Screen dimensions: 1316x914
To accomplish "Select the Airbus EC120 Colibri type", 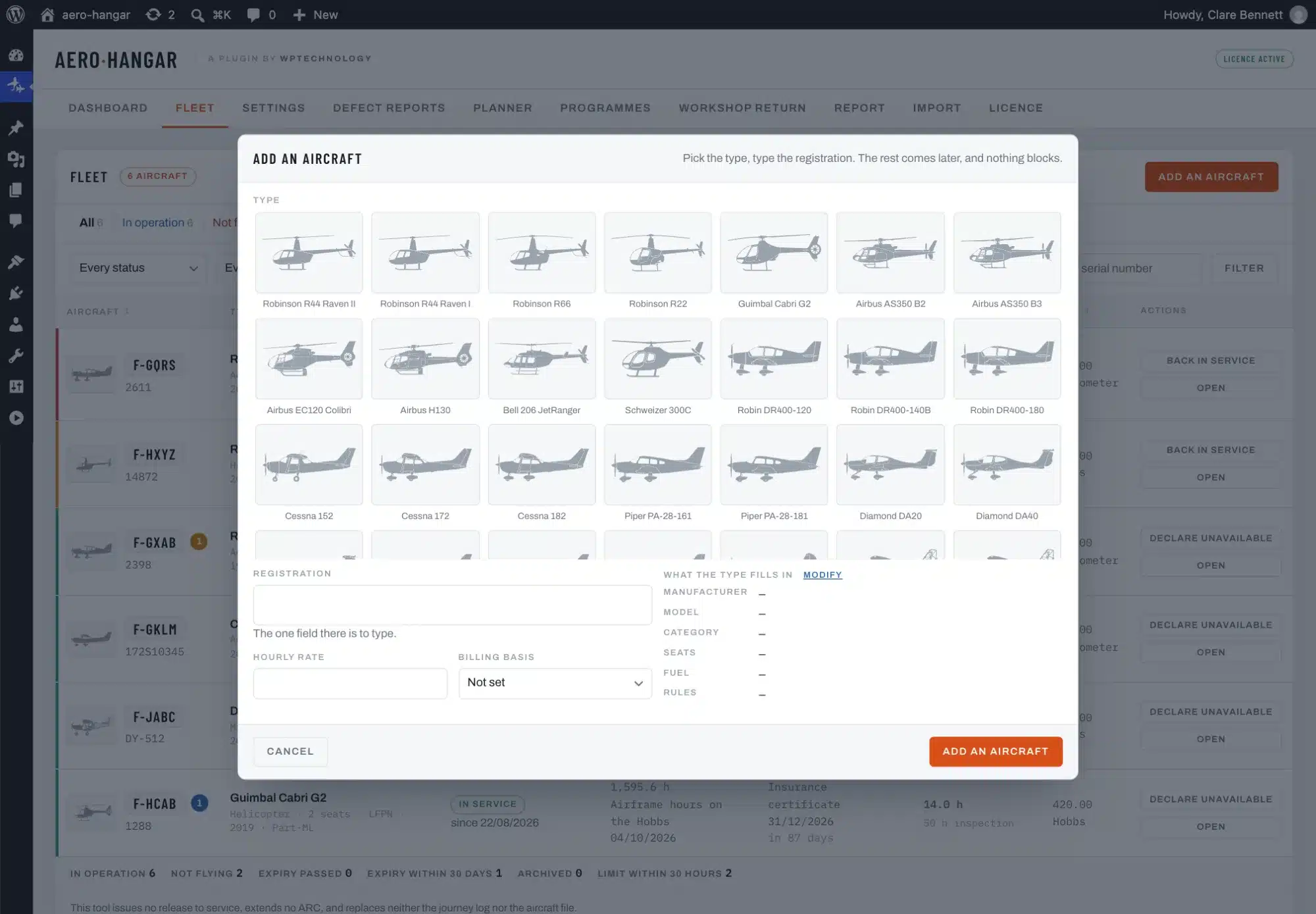I will [x=309, y=367].
